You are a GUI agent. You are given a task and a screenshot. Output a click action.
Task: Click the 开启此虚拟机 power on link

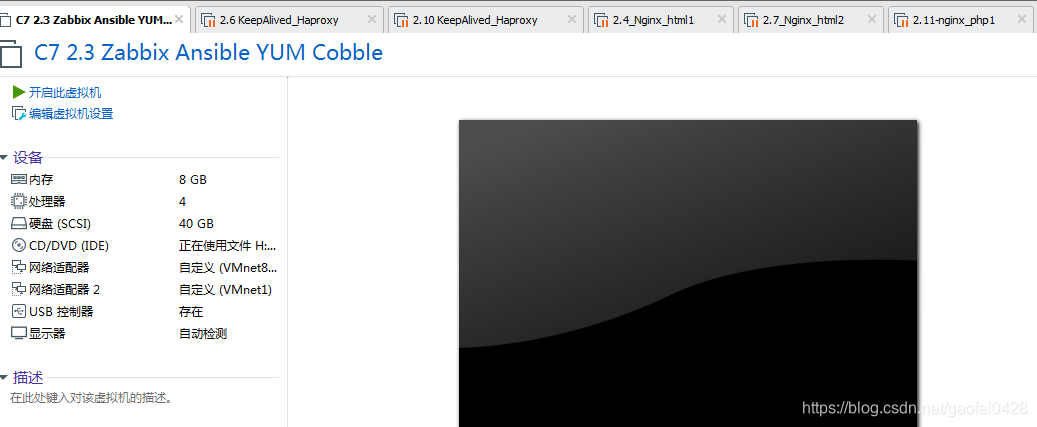[65, 93]
